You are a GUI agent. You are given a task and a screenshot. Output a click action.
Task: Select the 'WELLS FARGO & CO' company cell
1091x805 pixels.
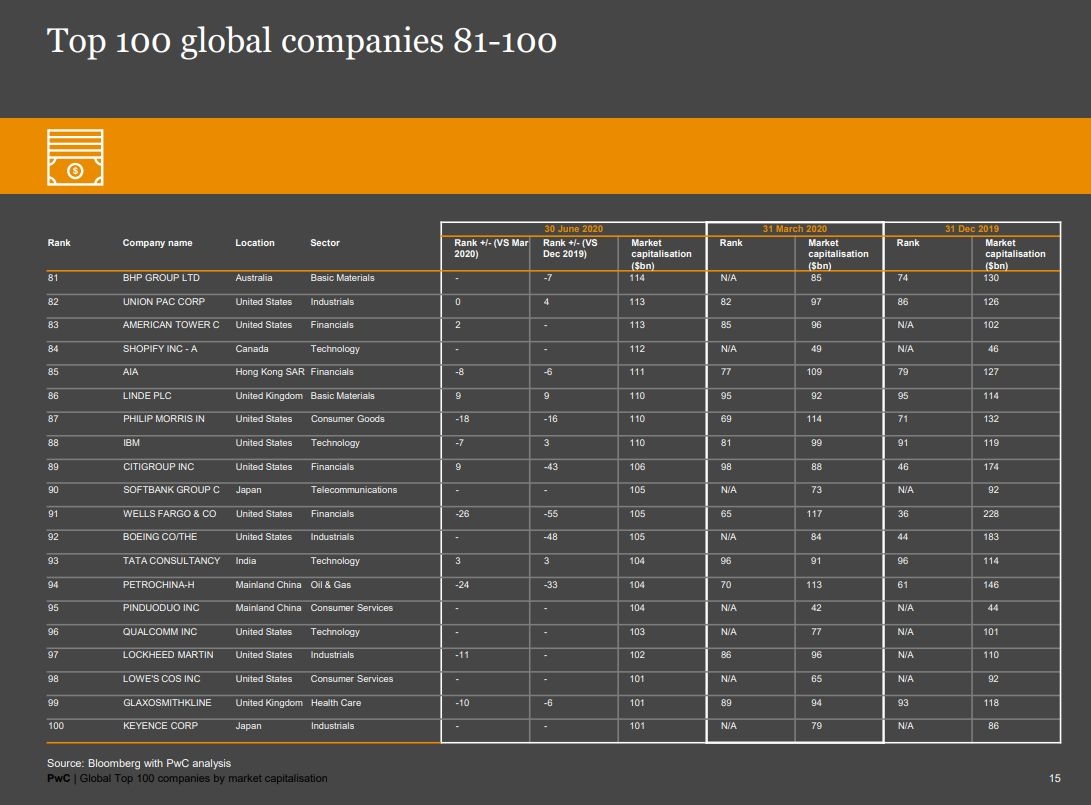[170, 513]
